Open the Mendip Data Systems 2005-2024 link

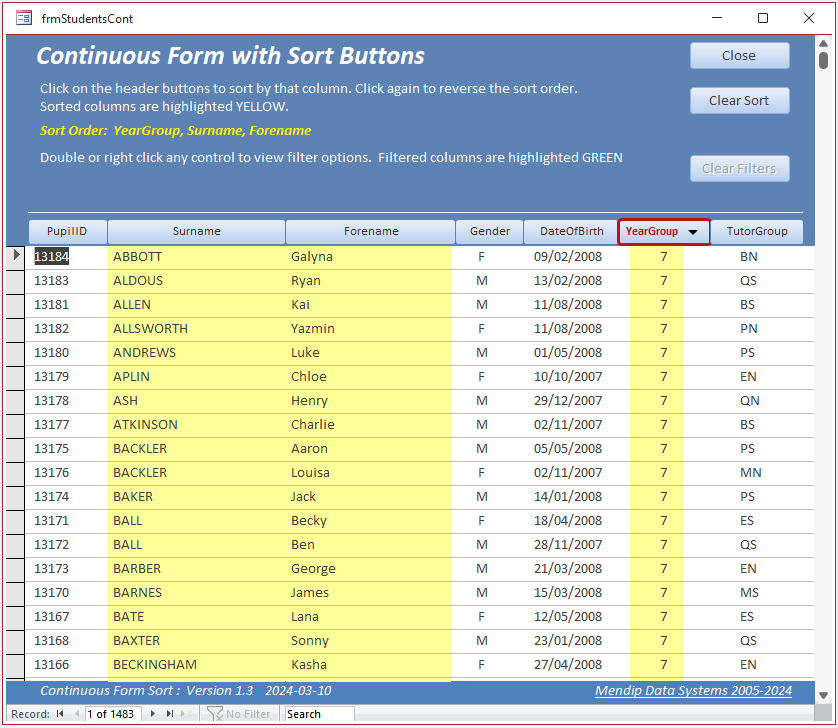point(693,691)
